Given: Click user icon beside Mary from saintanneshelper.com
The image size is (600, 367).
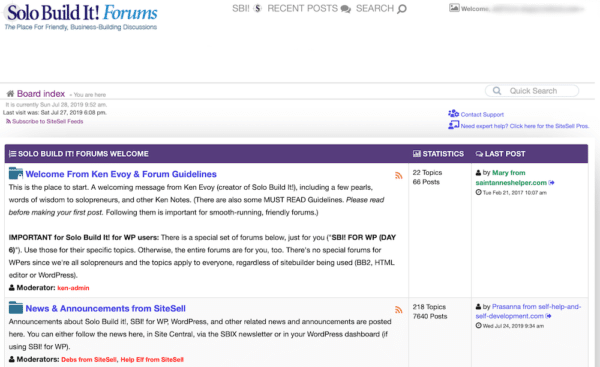Looking at the screenshot, I should pyautogui.click(x=478, y=173).
